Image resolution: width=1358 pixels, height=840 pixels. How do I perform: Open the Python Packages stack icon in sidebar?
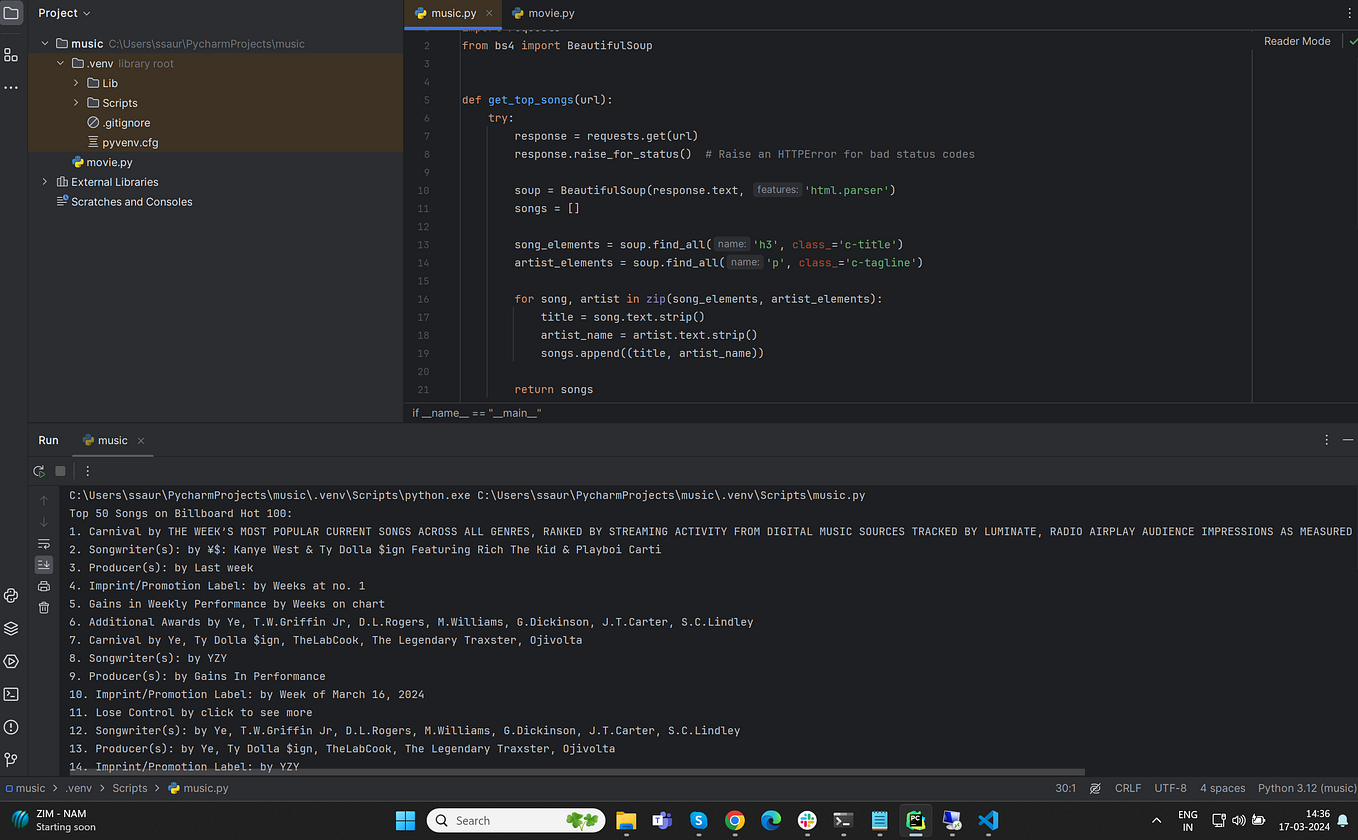[x=11, y=628]
